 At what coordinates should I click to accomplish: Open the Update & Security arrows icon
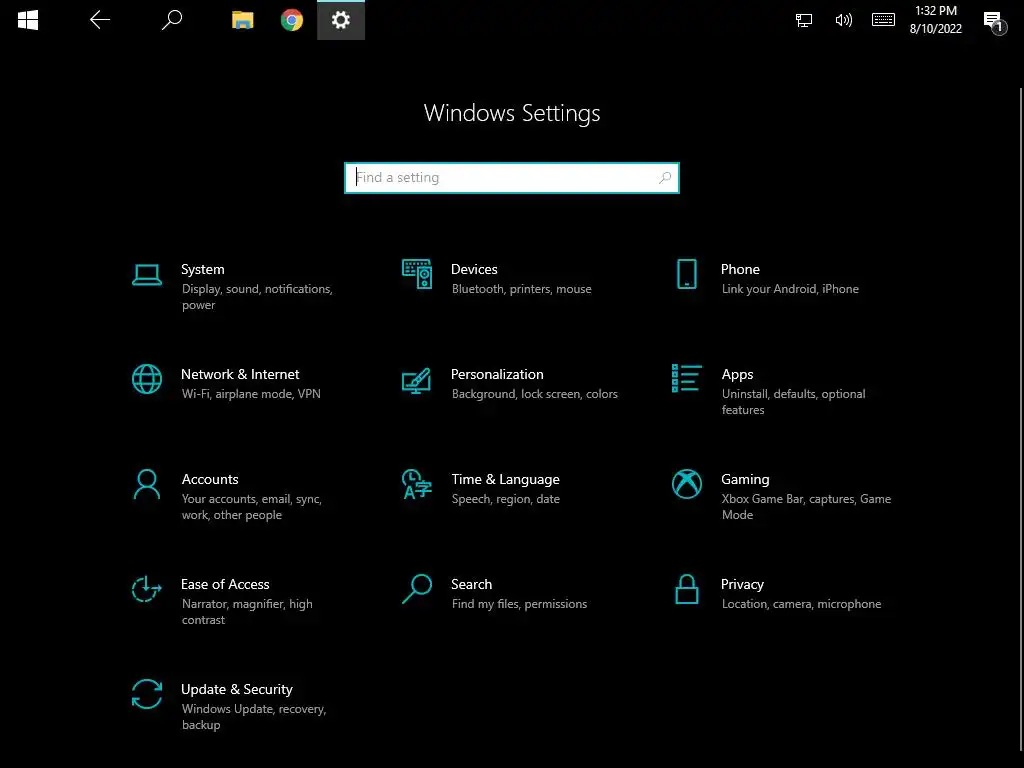click(x=147, y=694)
